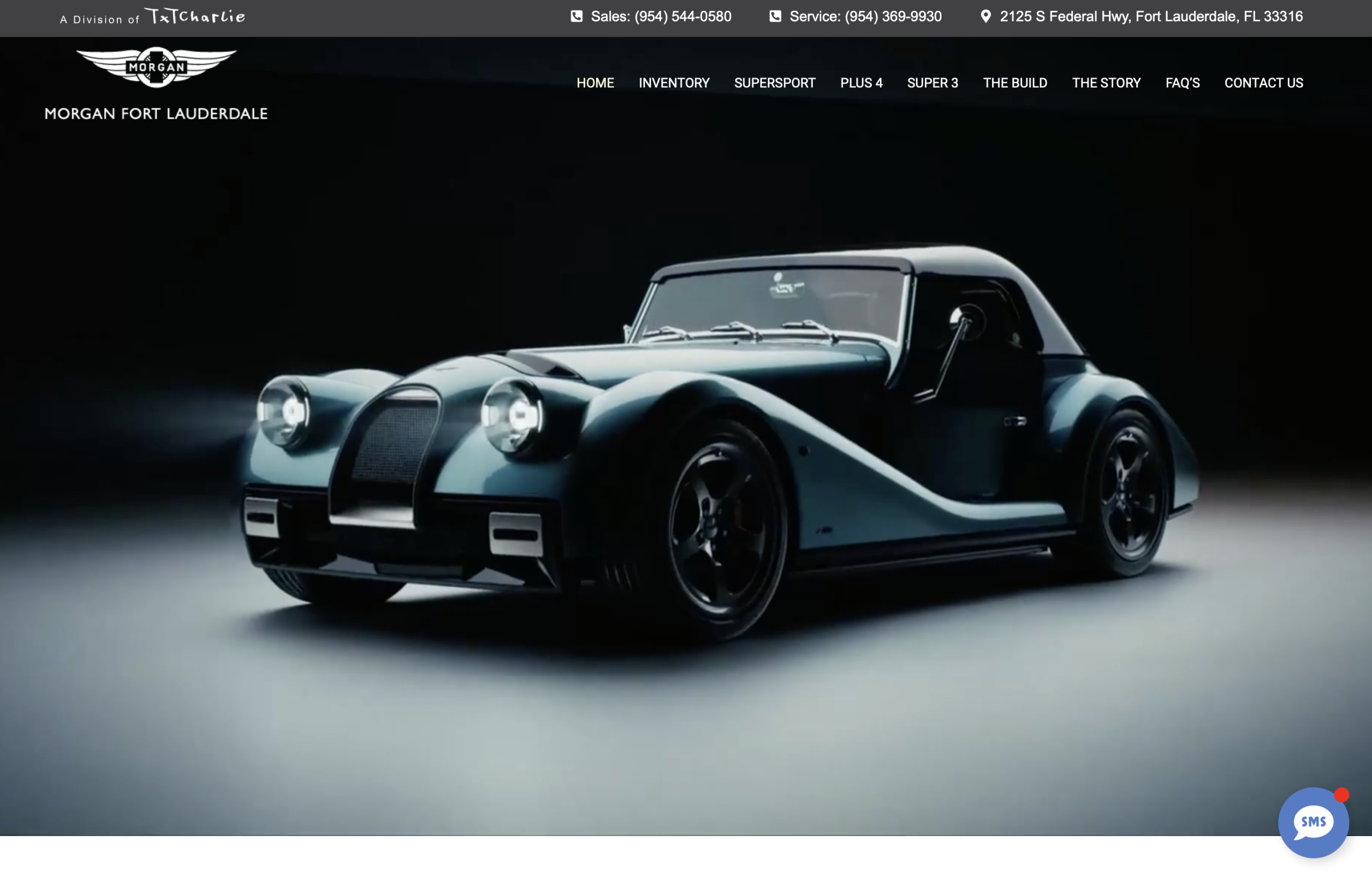The width and height of the screenshot is (1372, 881).
Task: Select the Plus 4 menu item
Action: click(861, 83)
